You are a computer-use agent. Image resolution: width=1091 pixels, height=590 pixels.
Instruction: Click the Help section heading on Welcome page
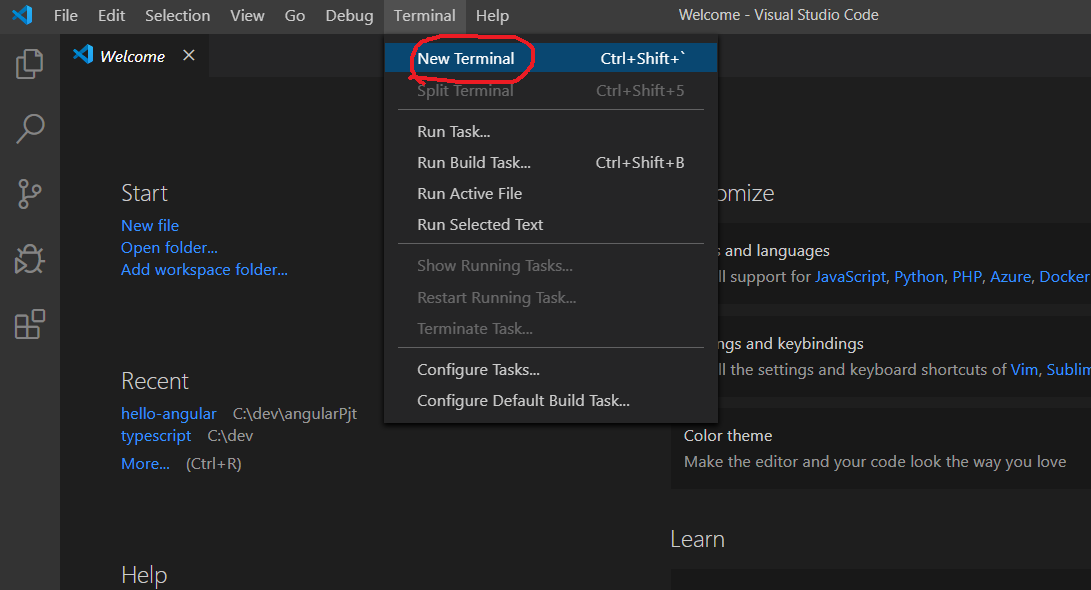click(x=144, y=575)
